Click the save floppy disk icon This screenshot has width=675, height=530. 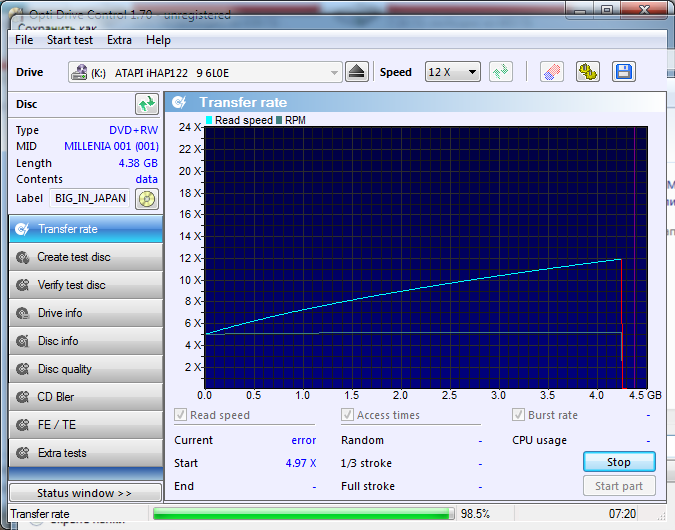click(x=623, y=72)
